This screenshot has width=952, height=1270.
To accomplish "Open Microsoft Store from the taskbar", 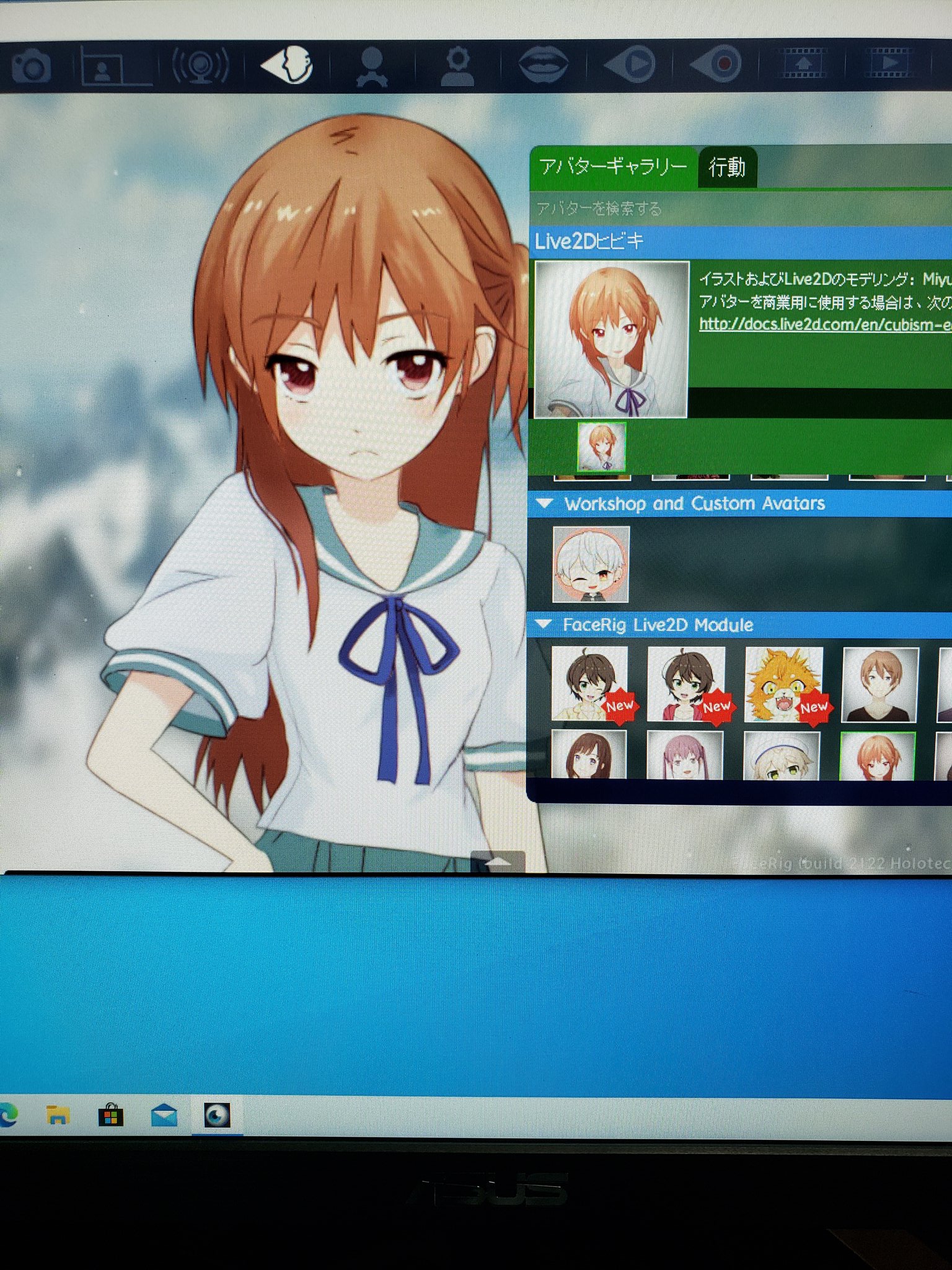I will point(111,1116).
